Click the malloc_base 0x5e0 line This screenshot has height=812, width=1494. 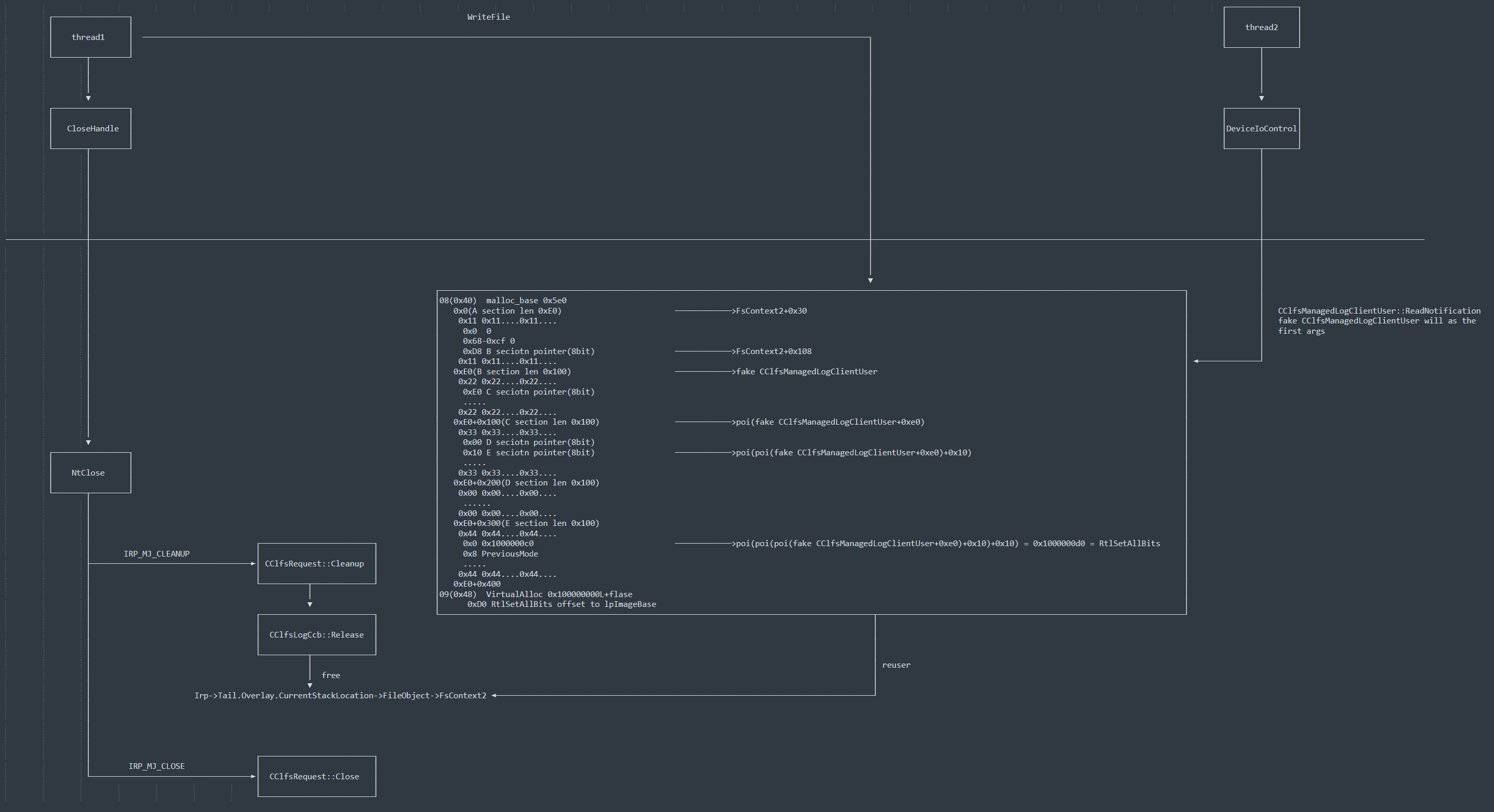[x=503, y=300]
